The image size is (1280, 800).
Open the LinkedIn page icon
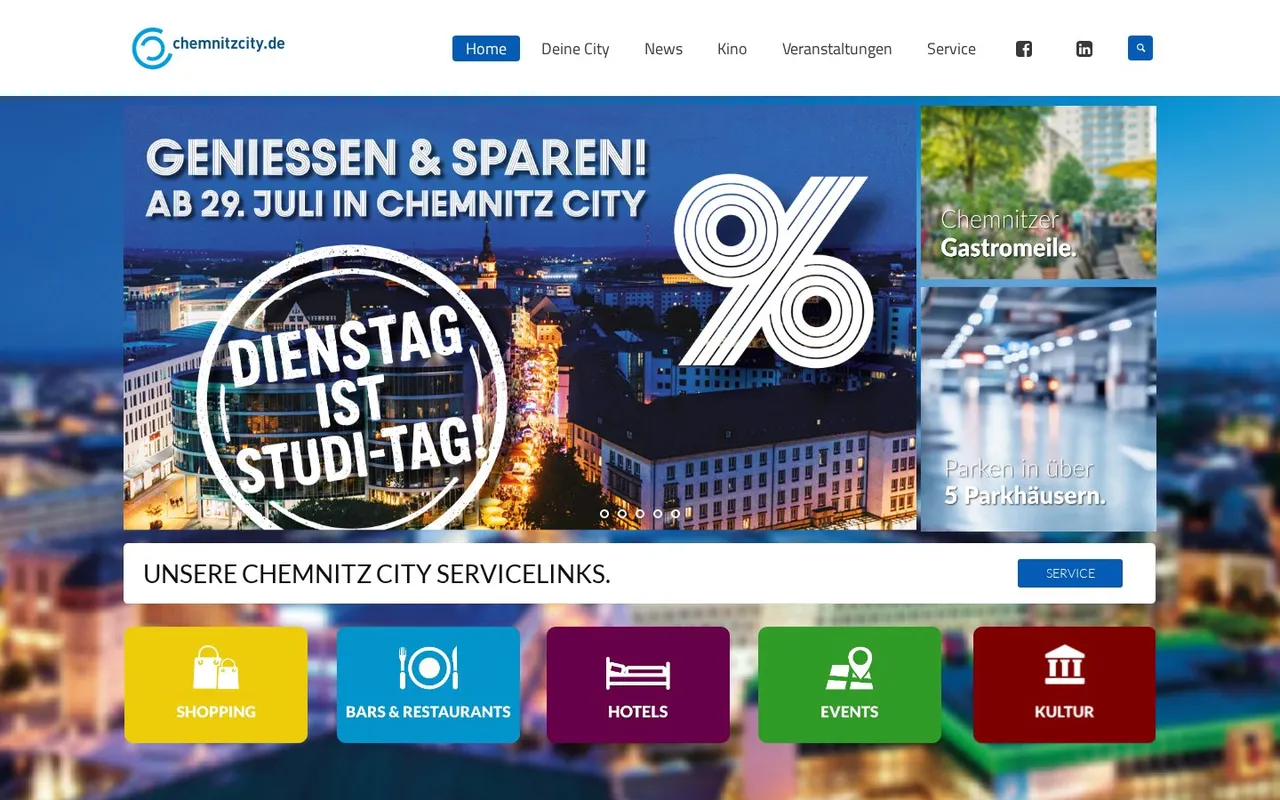point(1084,49)
